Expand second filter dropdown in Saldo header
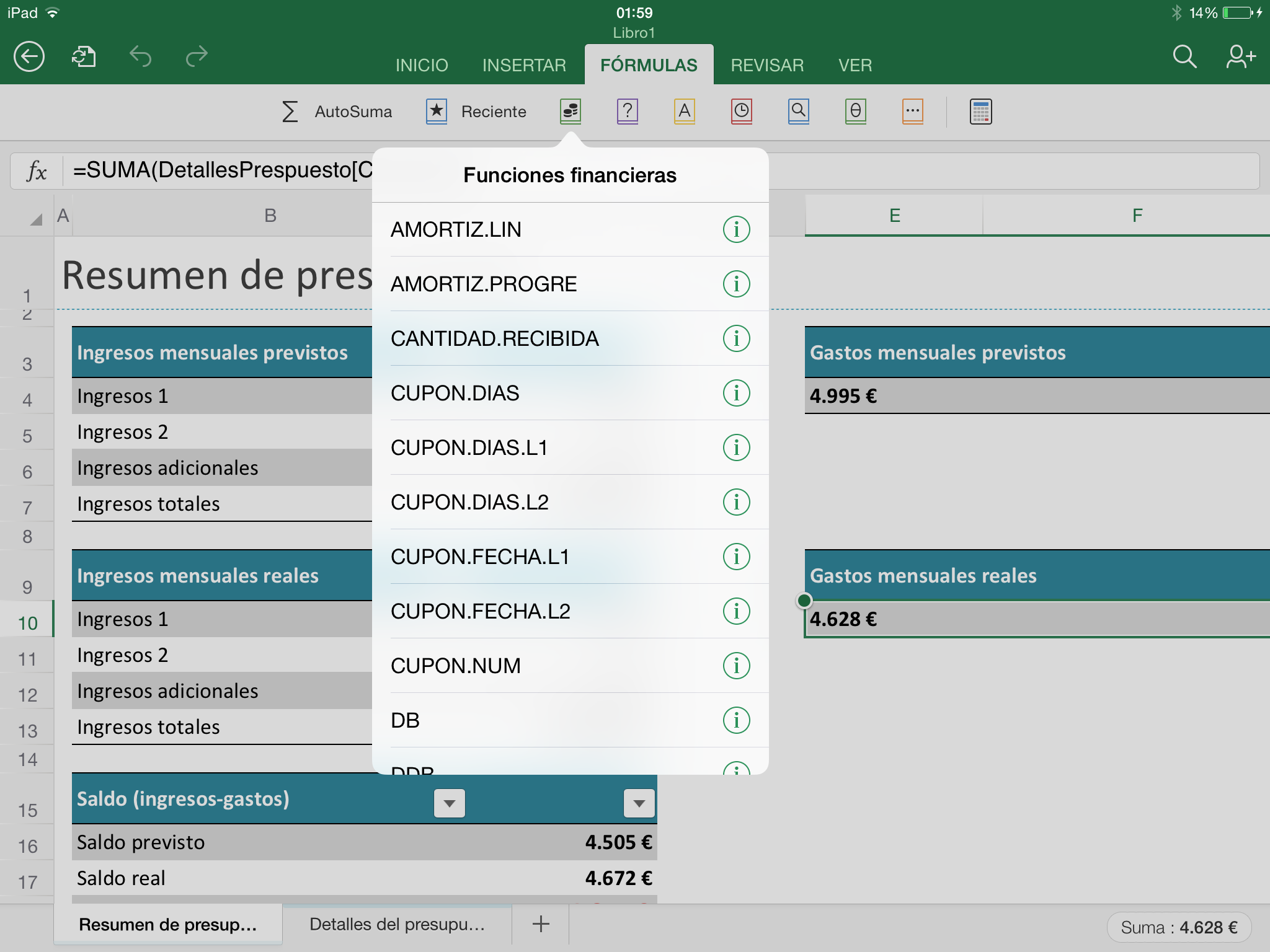The width and height of the screenshot is (1270, 952). 639,803
